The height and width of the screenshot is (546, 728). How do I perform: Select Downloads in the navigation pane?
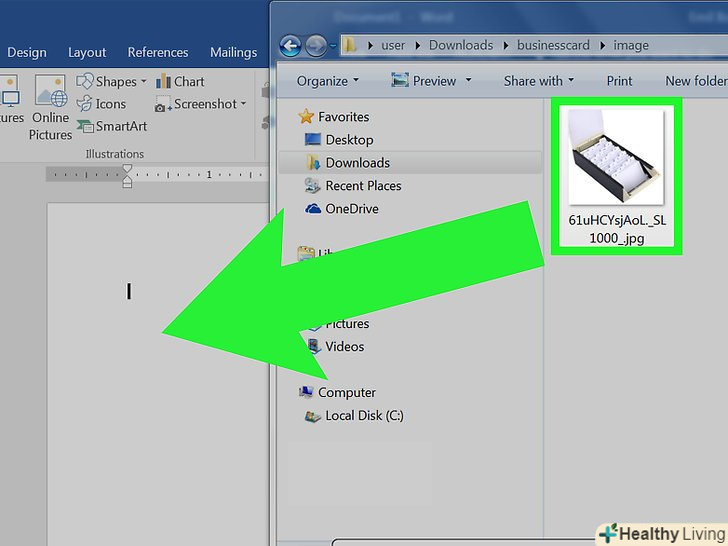pos(410,162)
